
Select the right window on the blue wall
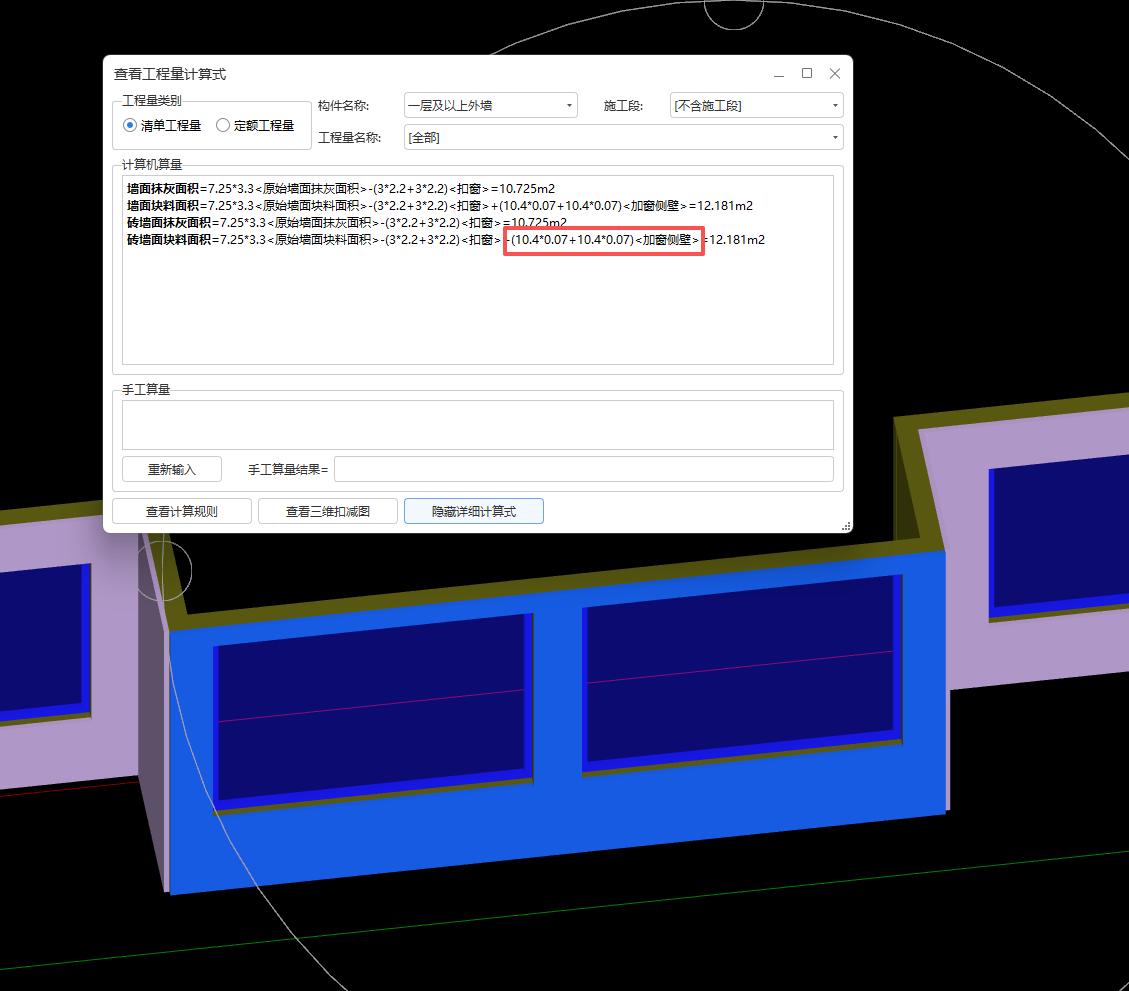(x=740, y=670)
